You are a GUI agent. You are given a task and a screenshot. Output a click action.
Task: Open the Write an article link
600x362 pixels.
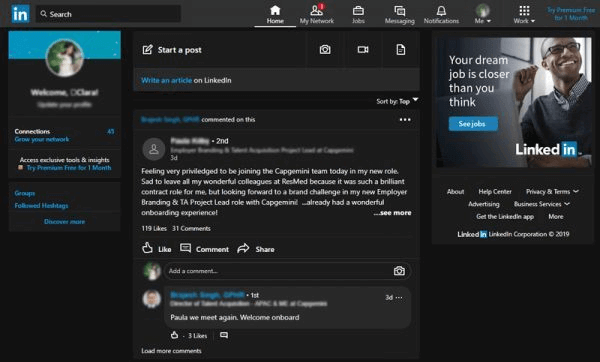(x=166, y=80)
